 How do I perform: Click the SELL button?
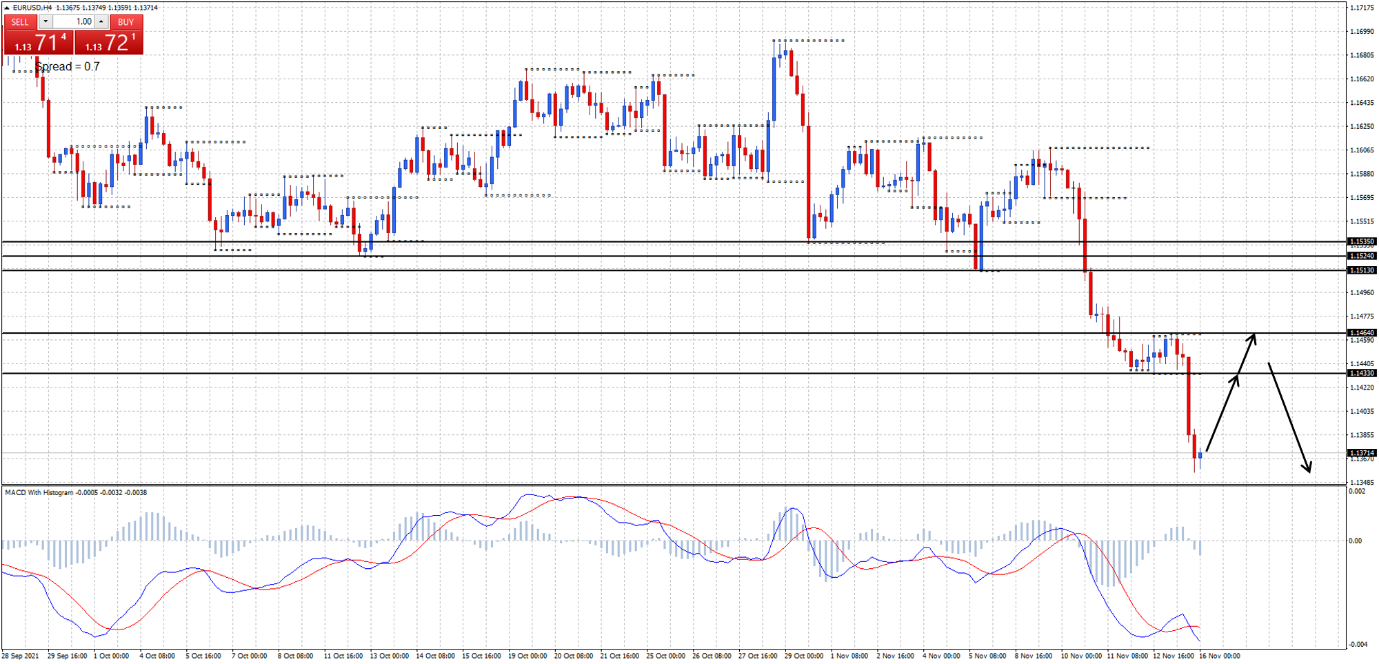click(x=20, y=21)
